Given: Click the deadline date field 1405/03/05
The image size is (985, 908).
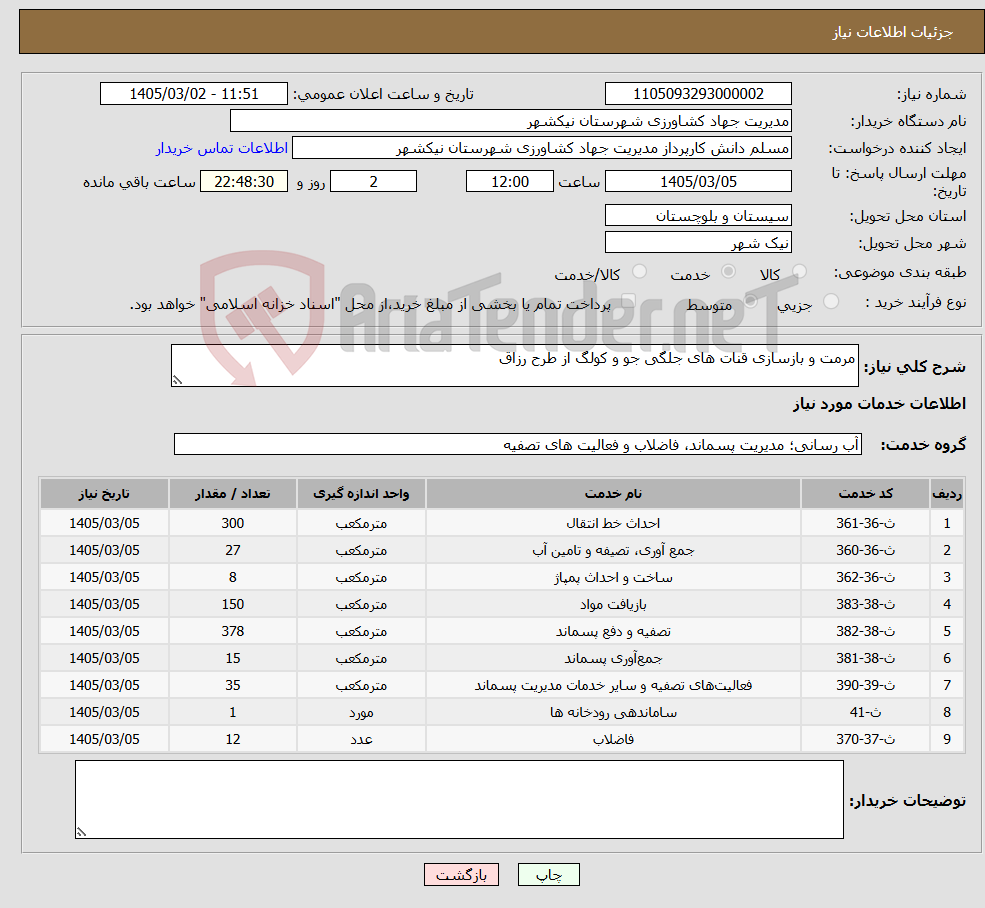Looking at the screenshot, I should tap(698, 182).
